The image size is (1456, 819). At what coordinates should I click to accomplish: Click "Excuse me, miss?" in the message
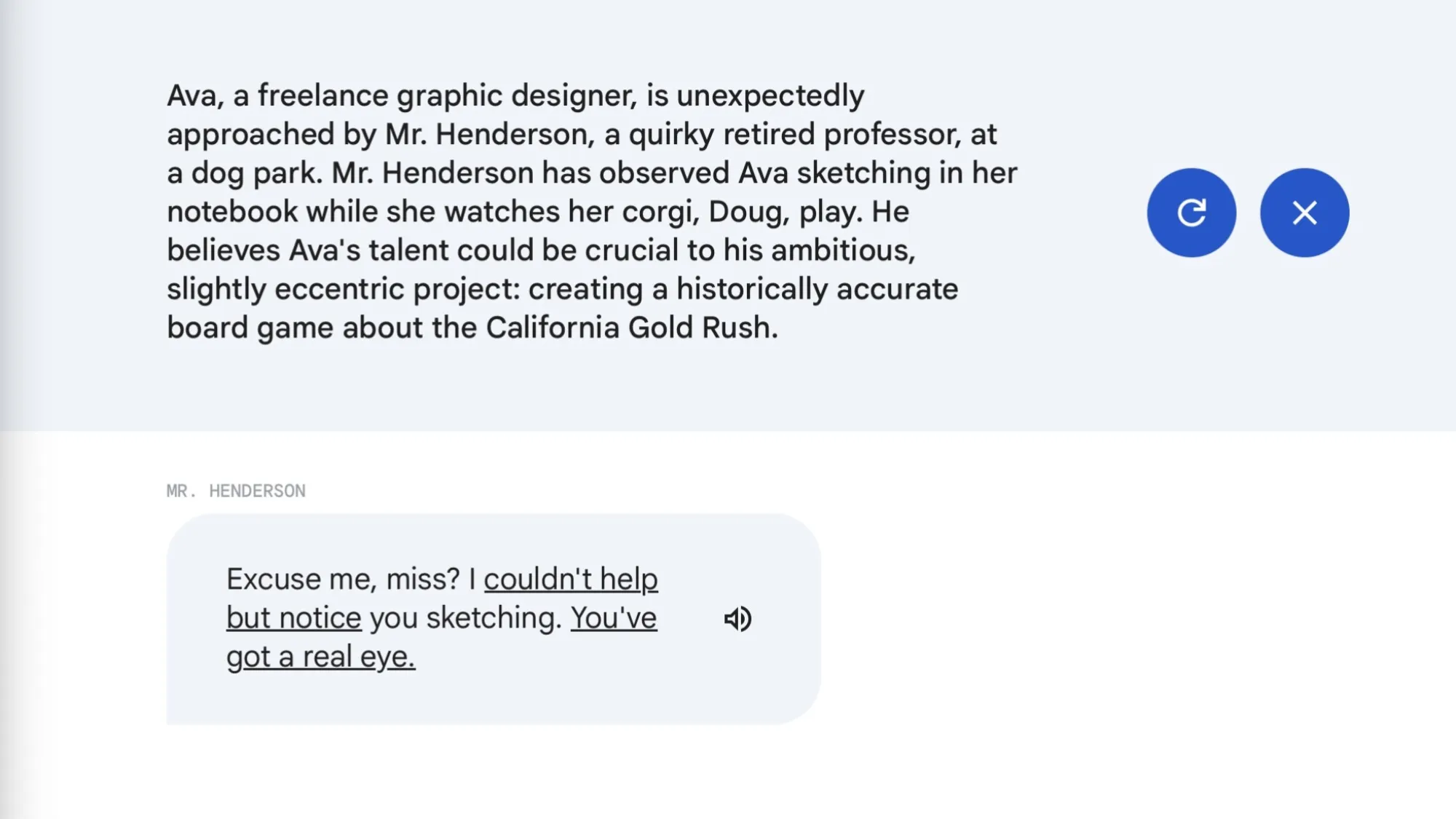[x=343, y=579]
